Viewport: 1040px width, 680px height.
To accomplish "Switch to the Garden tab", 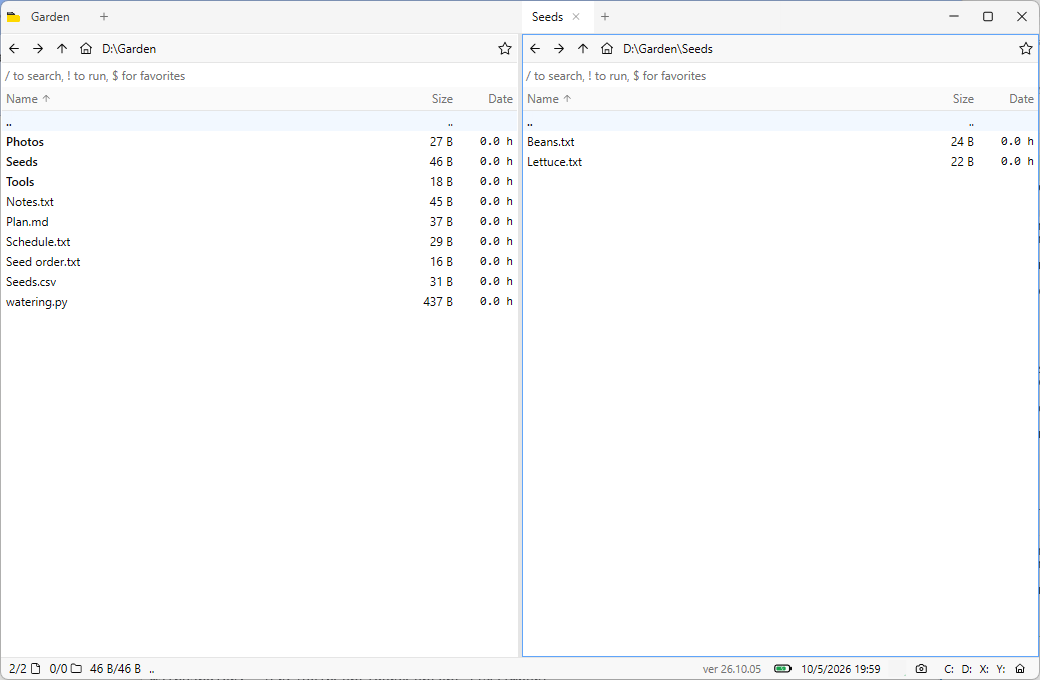I will pyautogui.click(x=50, y=17).
